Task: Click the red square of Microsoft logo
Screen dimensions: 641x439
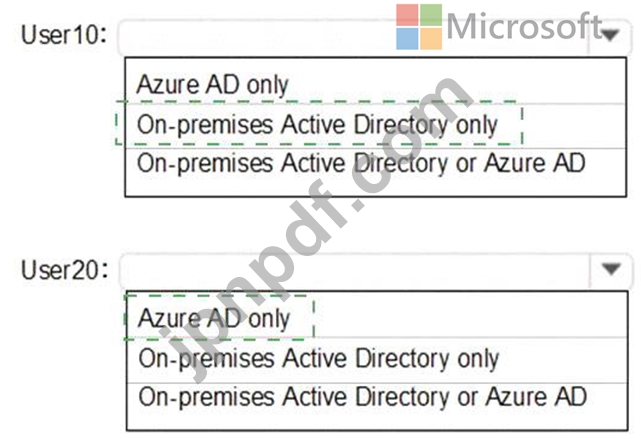Action: [x=407, y=15]
